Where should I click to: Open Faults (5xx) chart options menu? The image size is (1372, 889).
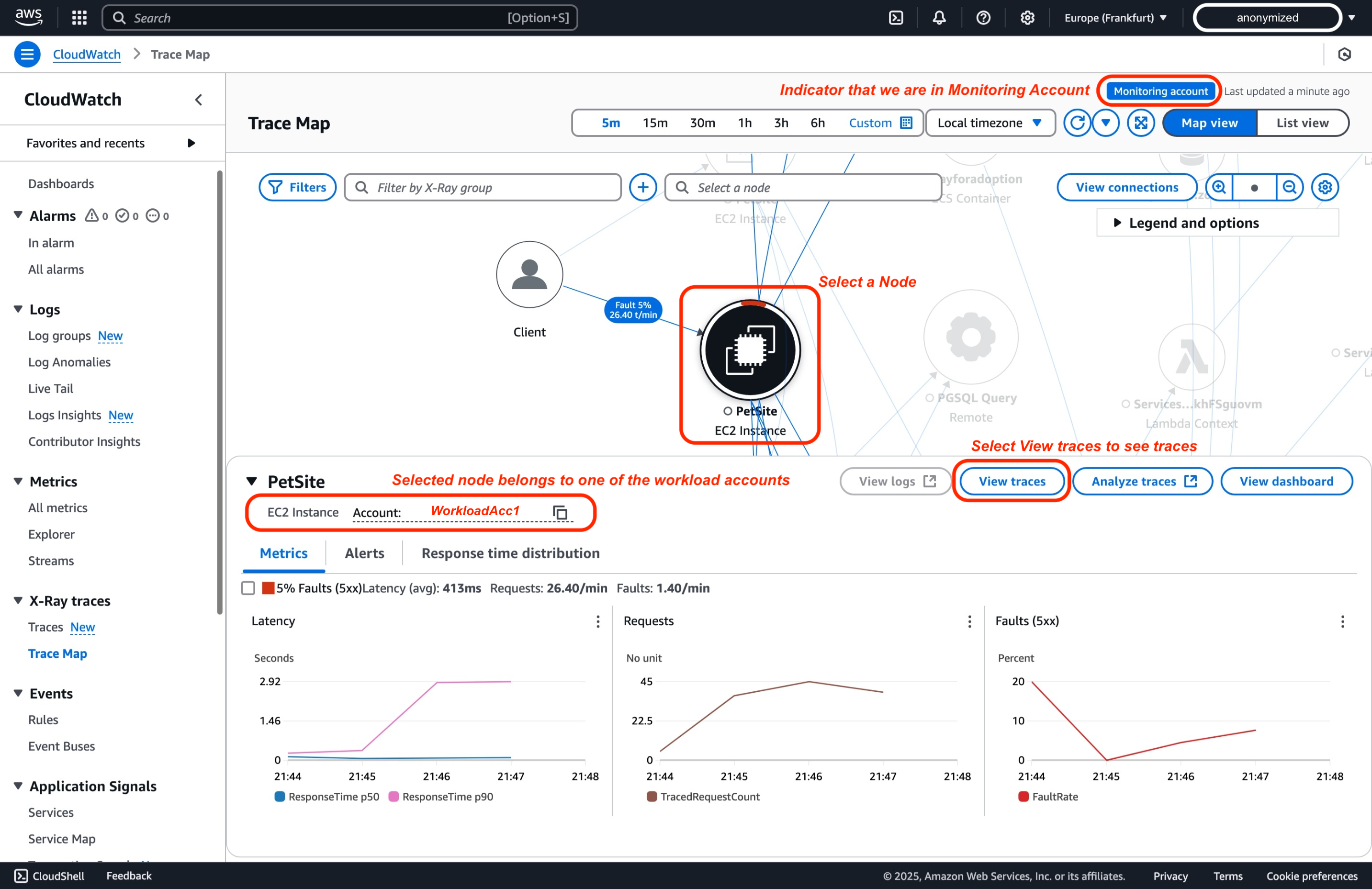tap(1343, 621)
